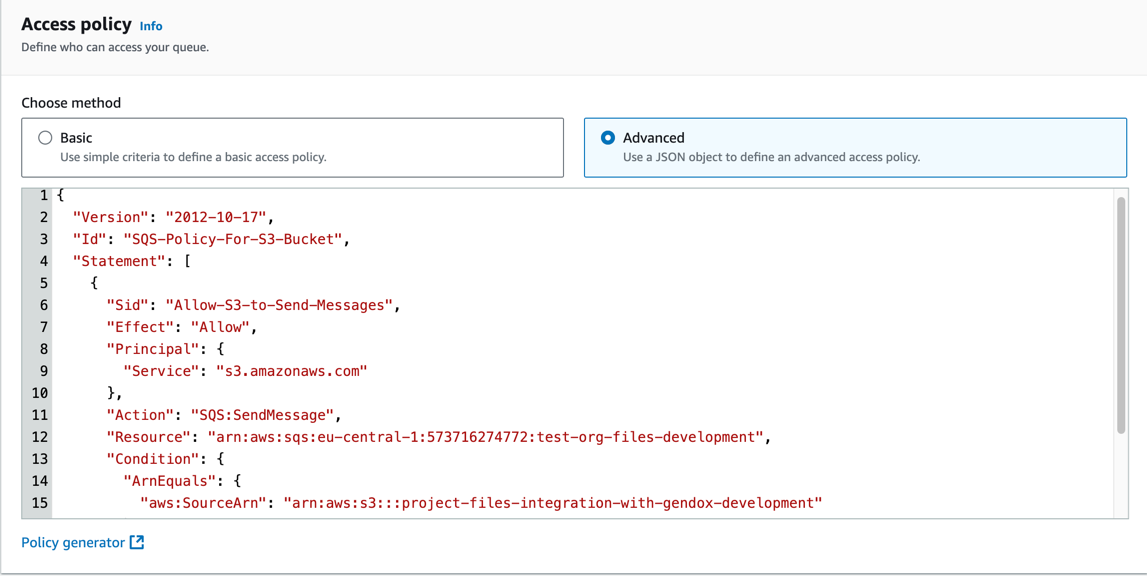Screen dimensions: 1147x576
Task: Open the Info link beside Access policy
Action: (x=151, y=26)
